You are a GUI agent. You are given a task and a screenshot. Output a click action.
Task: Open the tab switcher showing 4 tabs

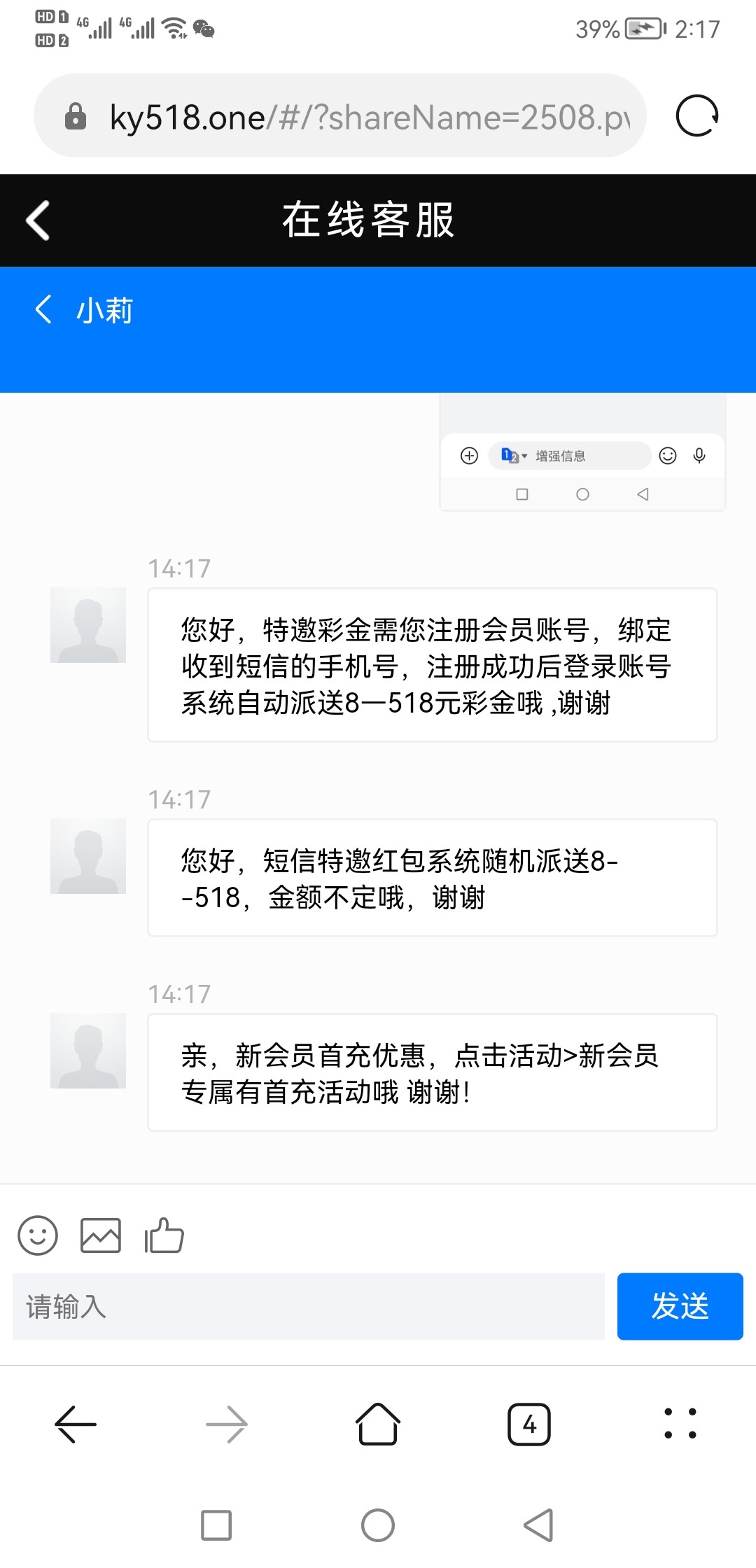(529, 1424)
